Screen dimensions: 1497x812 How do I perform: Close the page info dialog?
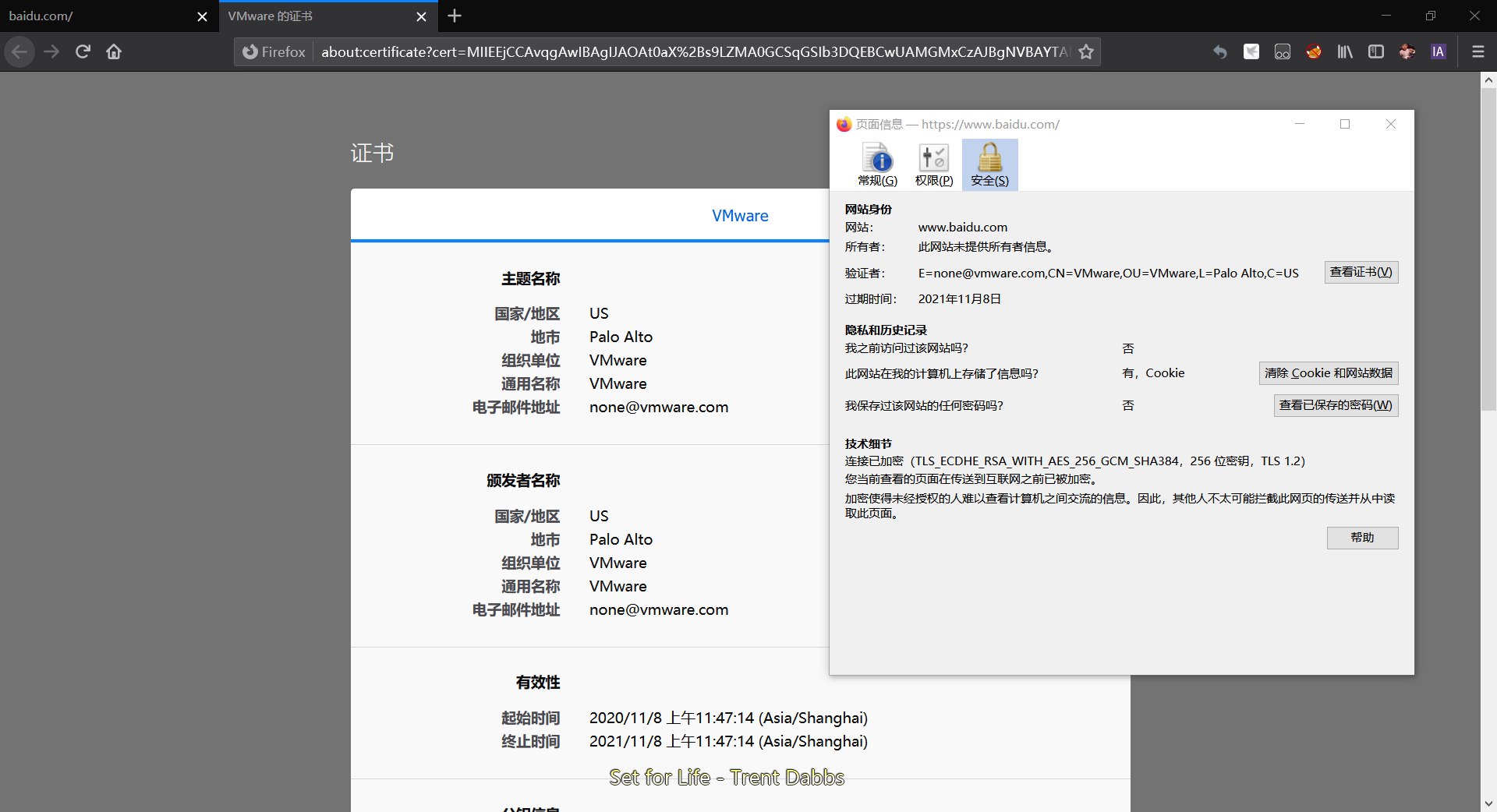[1390, 124]
